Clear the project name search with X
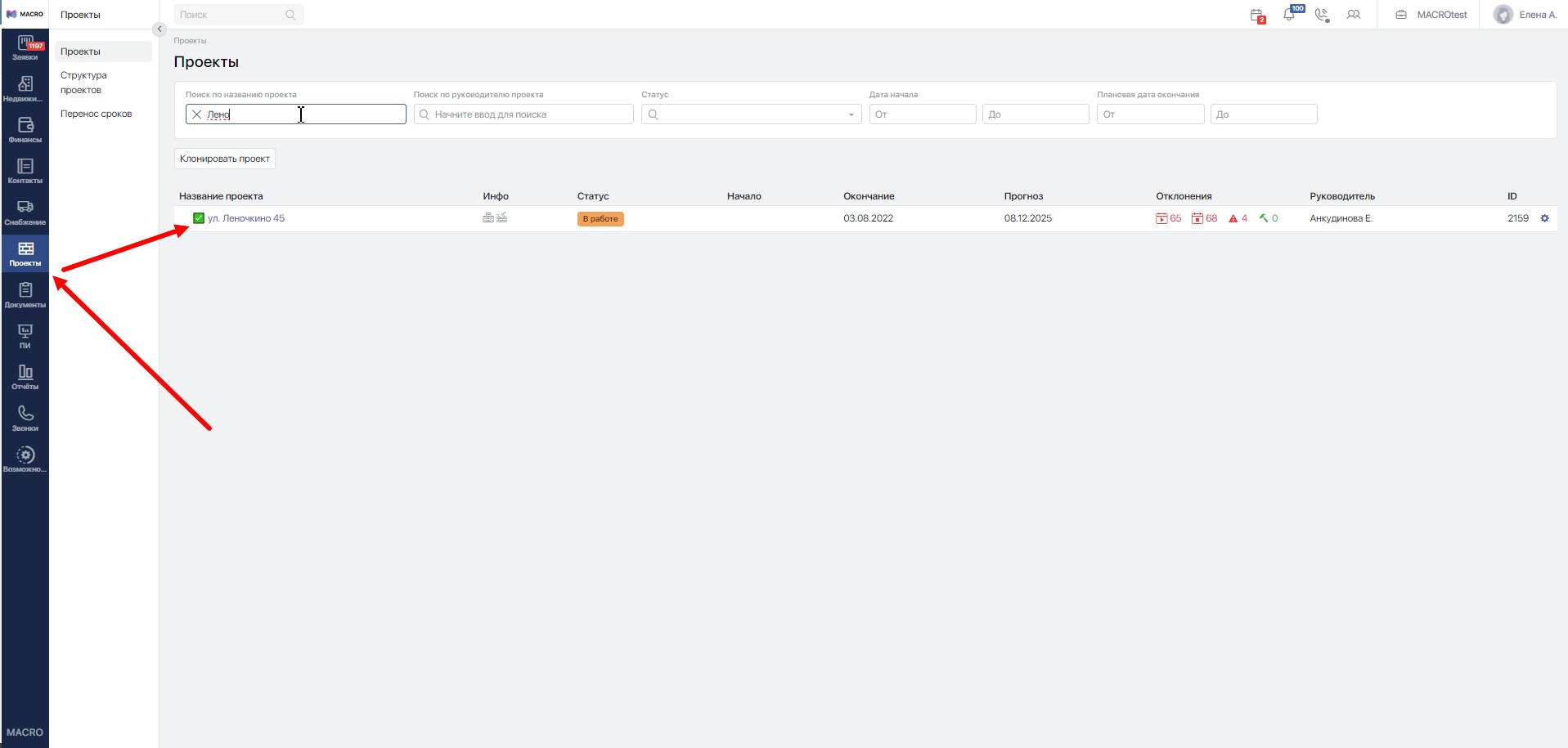Screen dimensions: 1568x748 196,114
